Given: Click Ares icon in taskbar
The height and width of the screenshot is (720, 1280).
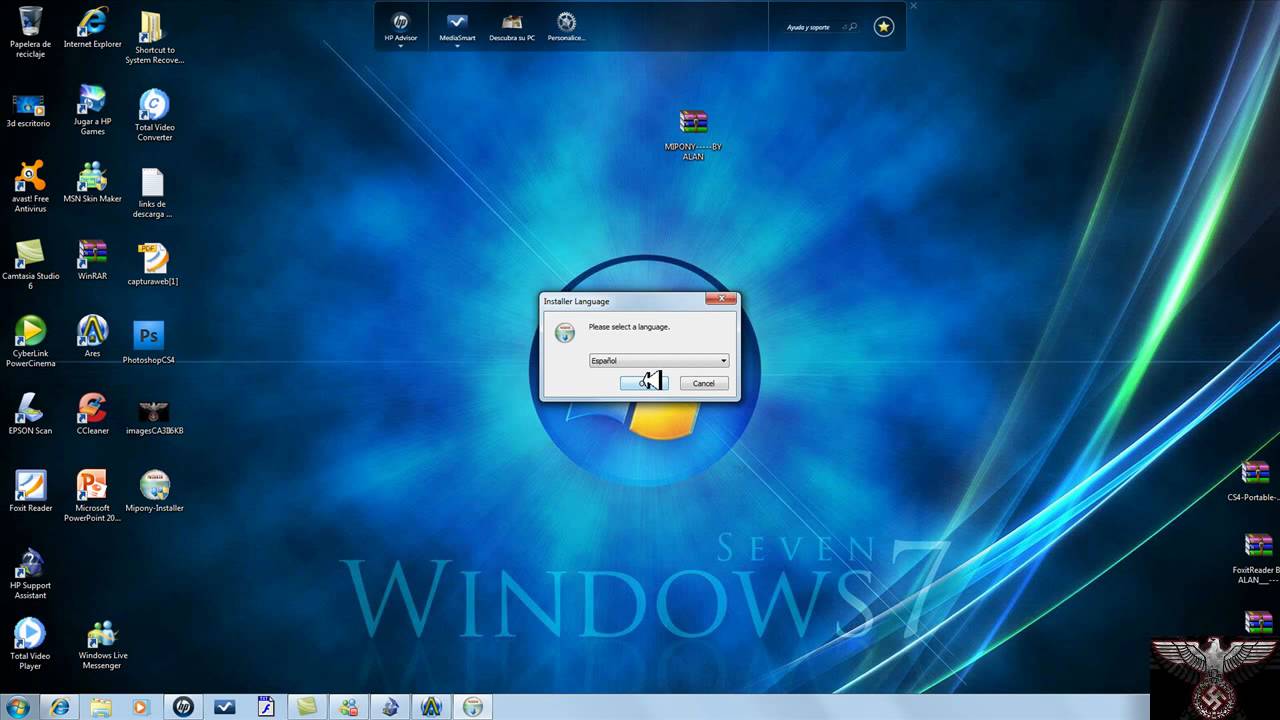Looking at the screenshot, I should [x=431, y=707].
